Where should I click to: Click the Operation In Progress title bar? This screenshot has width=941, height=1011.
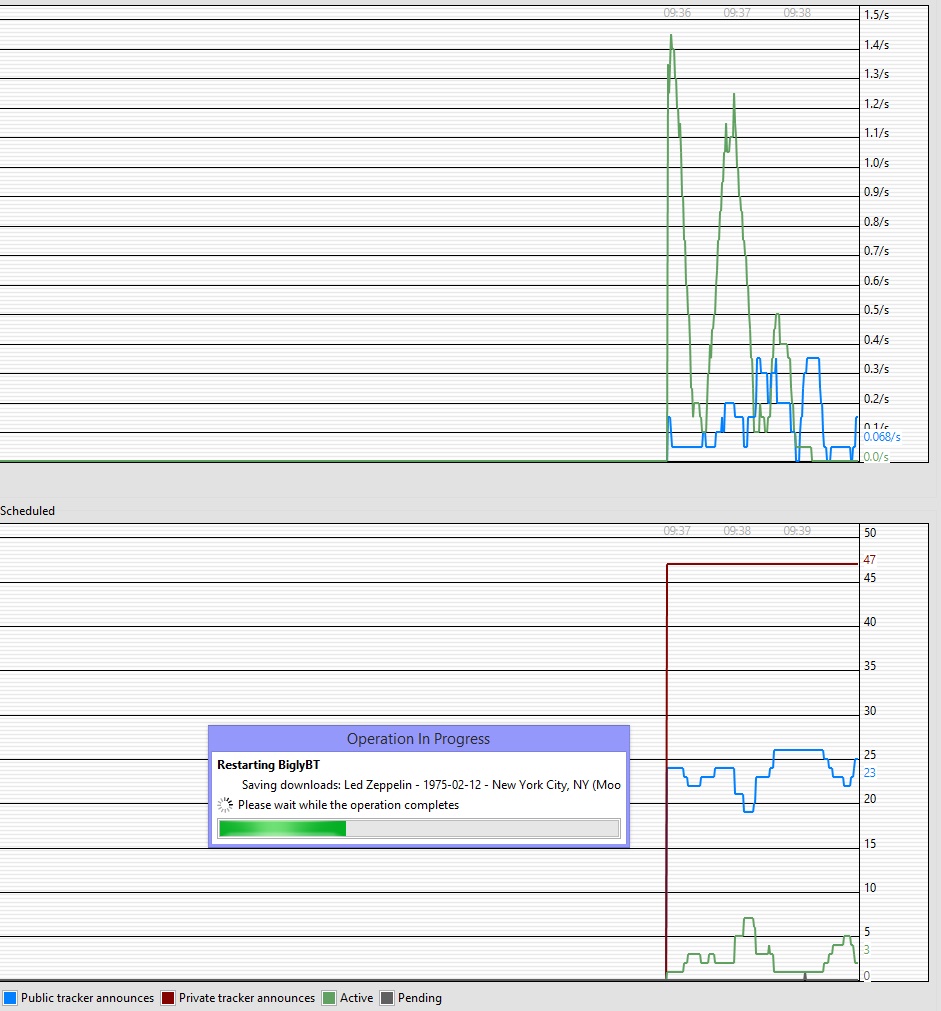click(418, 738)
